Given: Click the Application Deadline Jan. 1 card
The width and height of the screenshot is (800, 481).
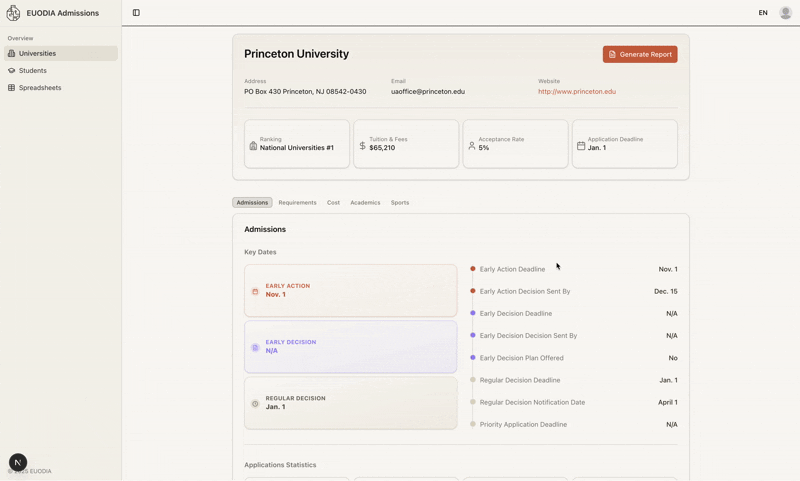Looking at the screenshot, I should point(624,144).
